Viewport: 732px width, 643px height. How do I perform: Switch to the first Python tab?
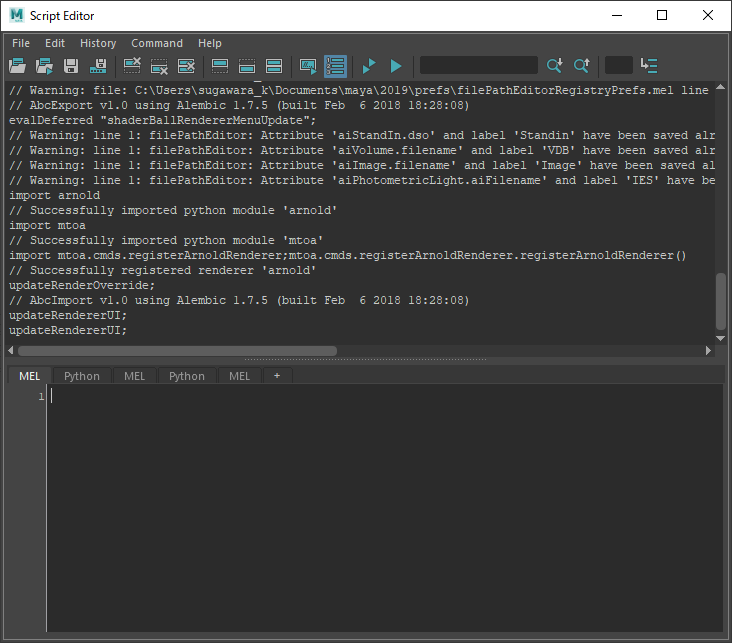click(82, 376)
